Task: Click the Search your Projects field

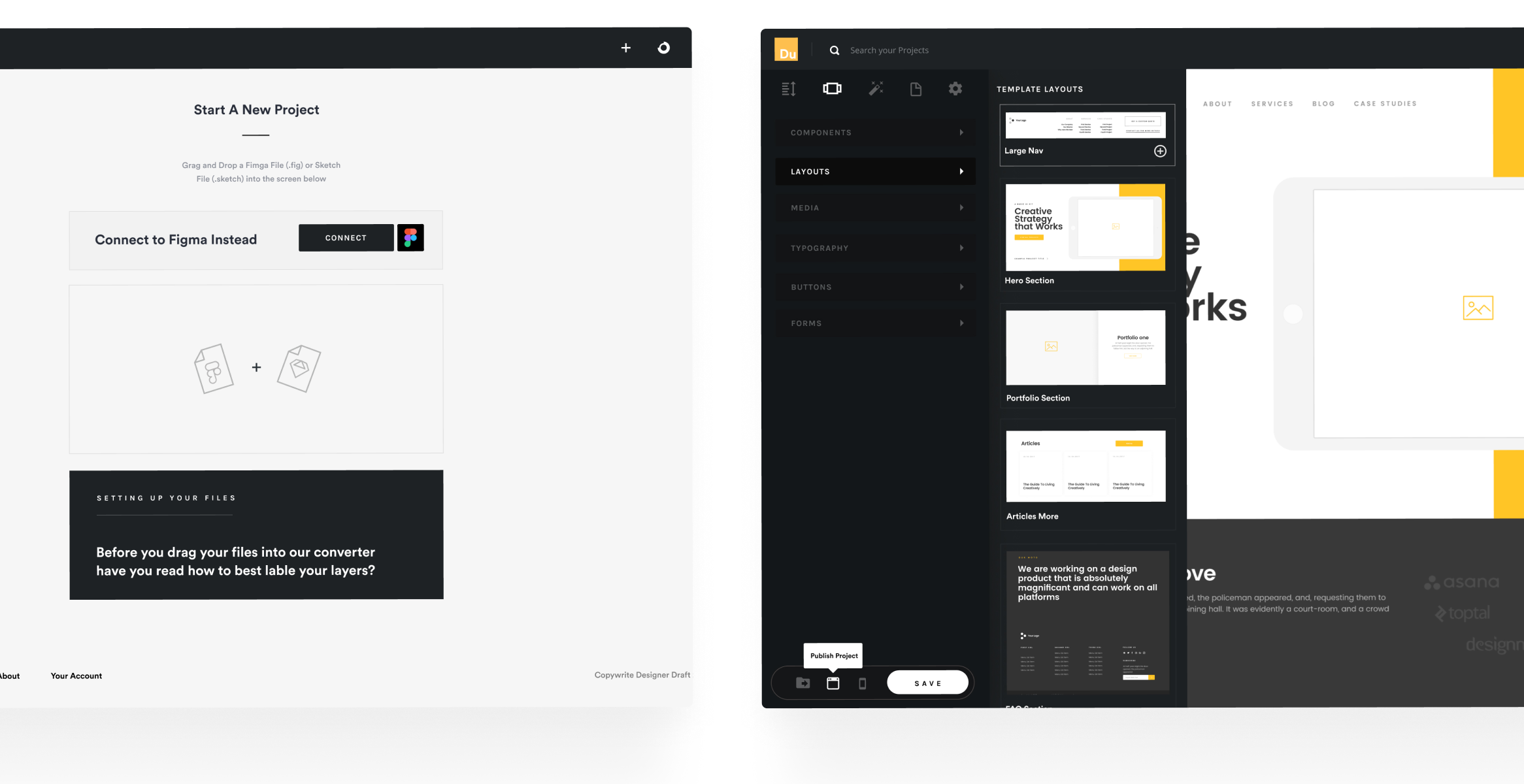Action: point(889,50)
